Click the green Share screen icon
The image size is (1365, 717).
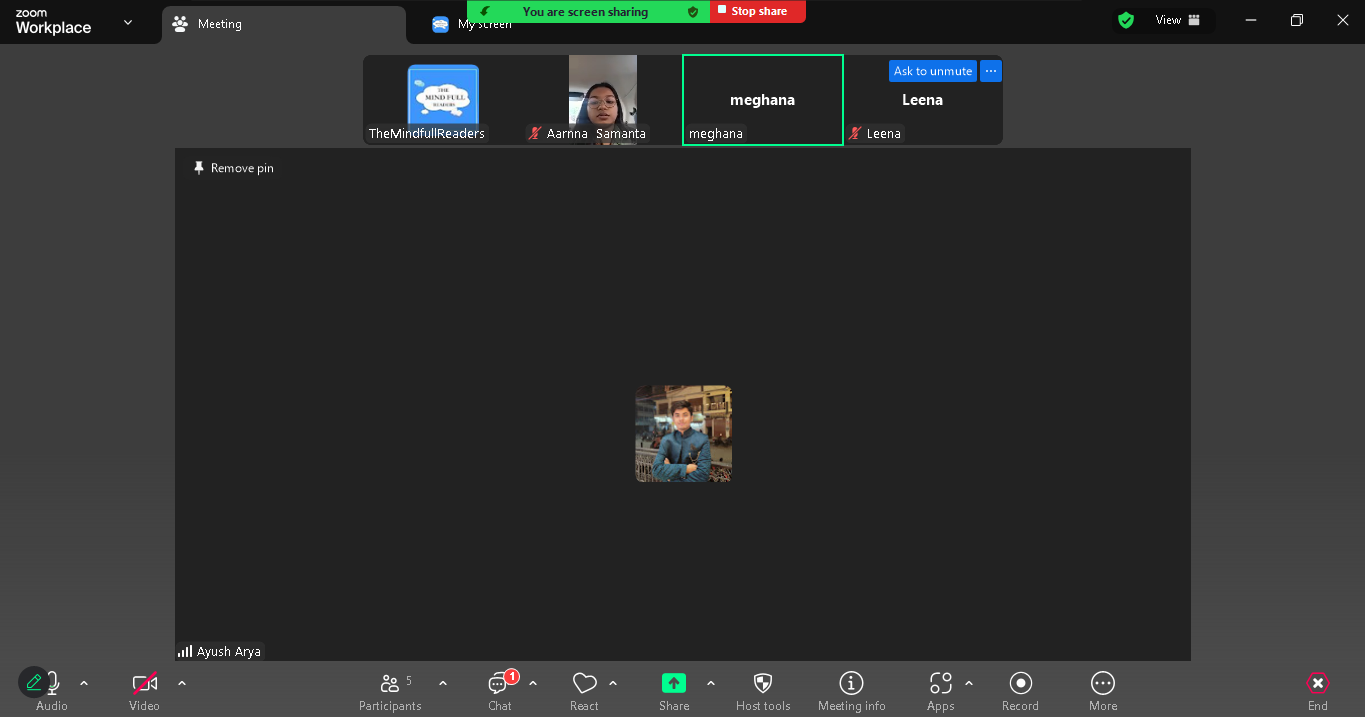674,683
